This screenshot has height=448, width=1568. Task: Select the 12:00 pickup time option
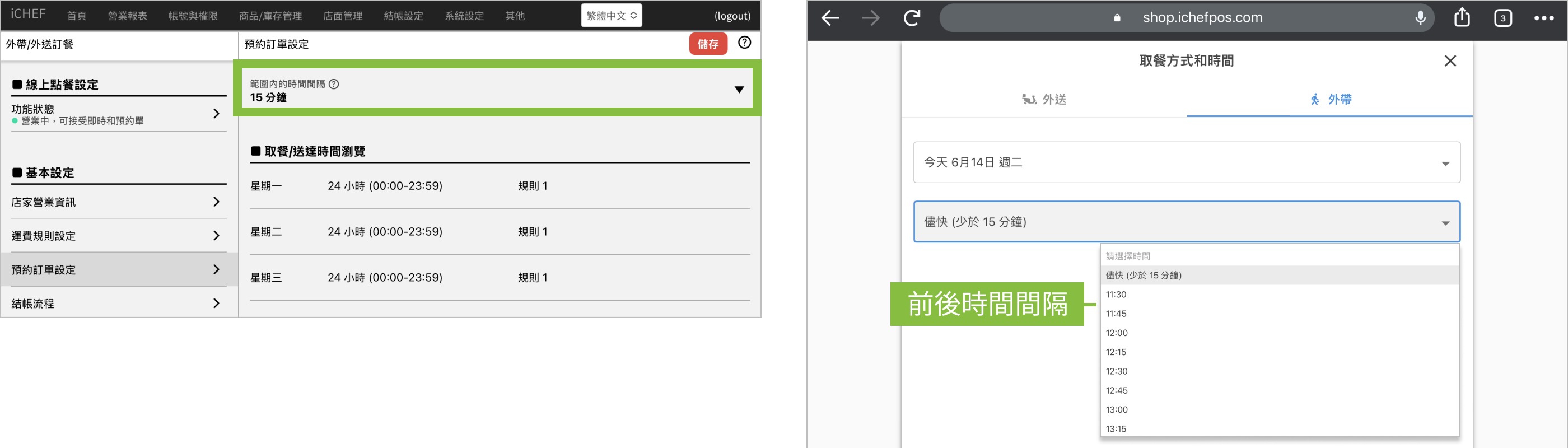click(x=1116, y=333)
